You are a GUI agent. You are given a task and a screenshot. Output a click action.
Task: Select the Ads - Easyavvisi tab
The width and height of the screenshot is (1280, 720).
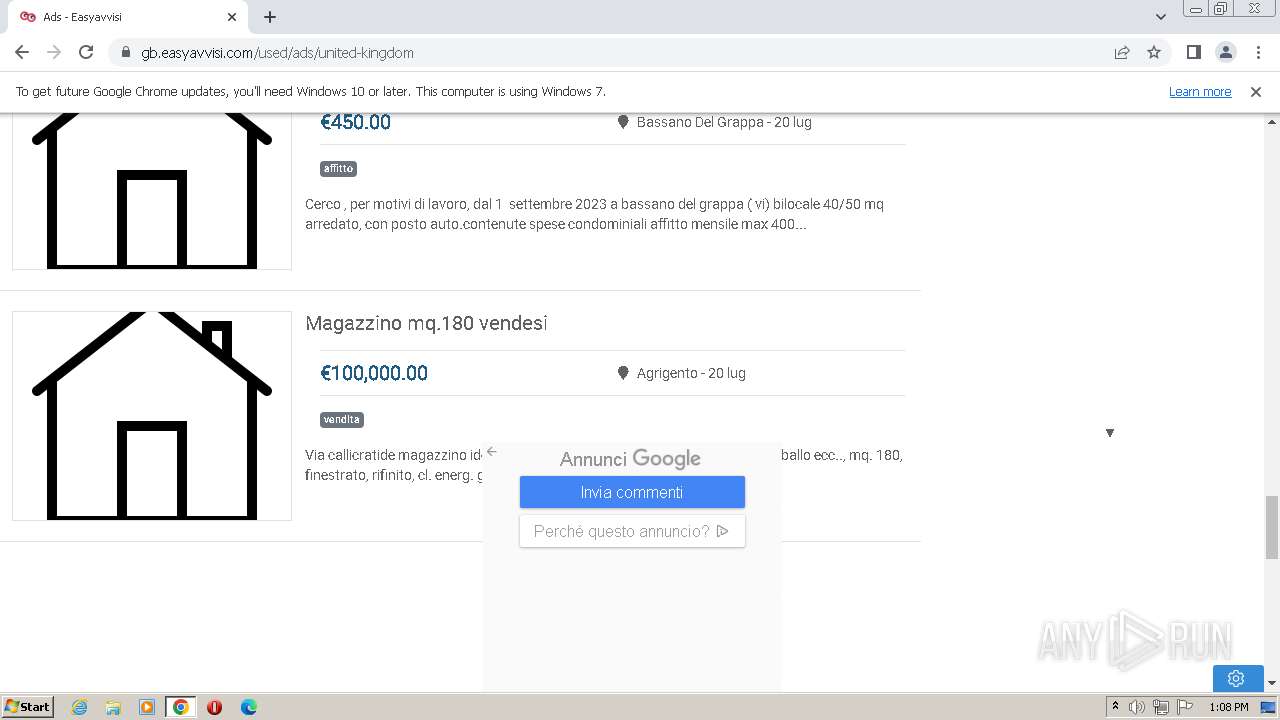coord(127,17)
